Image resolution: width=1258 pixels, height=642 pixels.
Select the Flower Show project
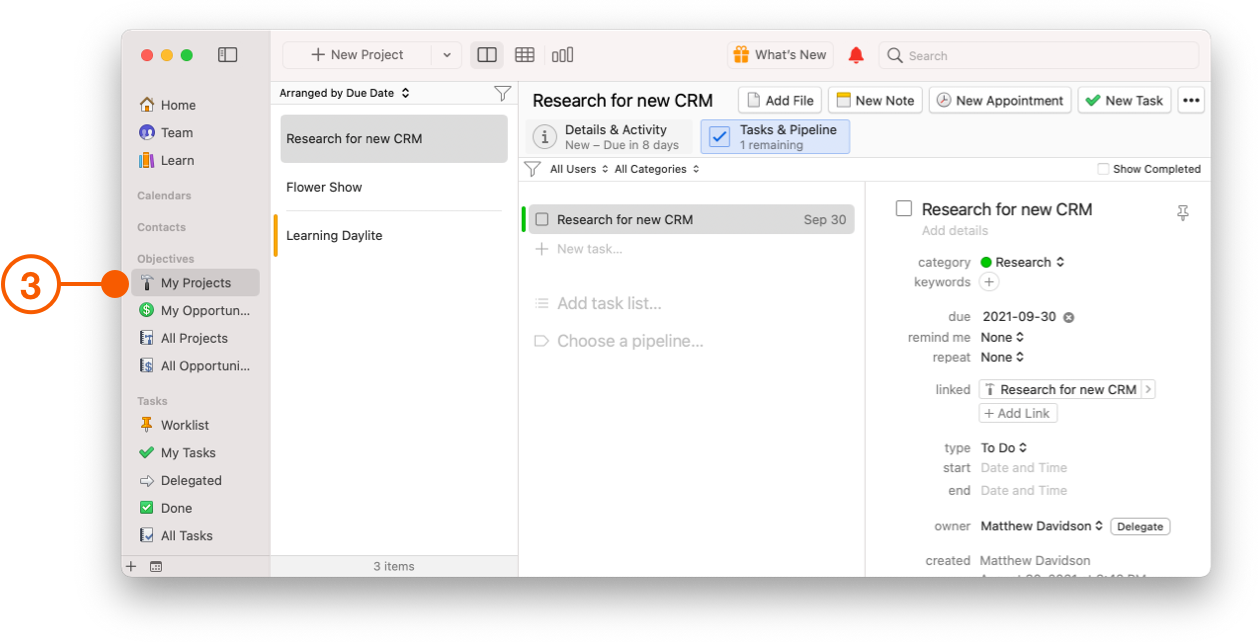click(x=324, y=187)
